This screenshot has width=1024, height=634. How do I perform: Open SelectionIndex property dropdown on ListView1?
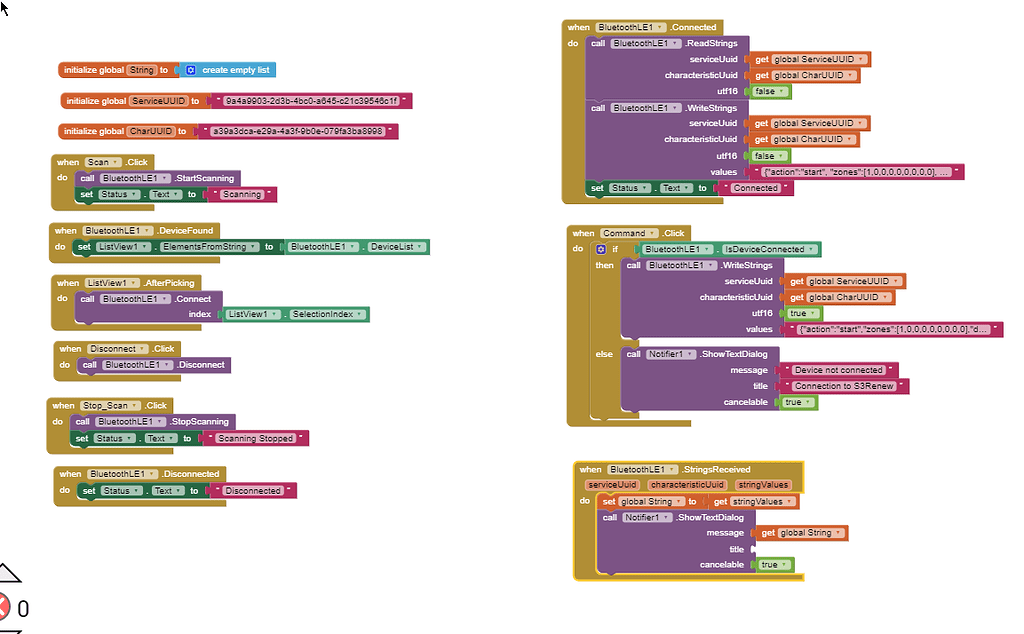(327, 315)
